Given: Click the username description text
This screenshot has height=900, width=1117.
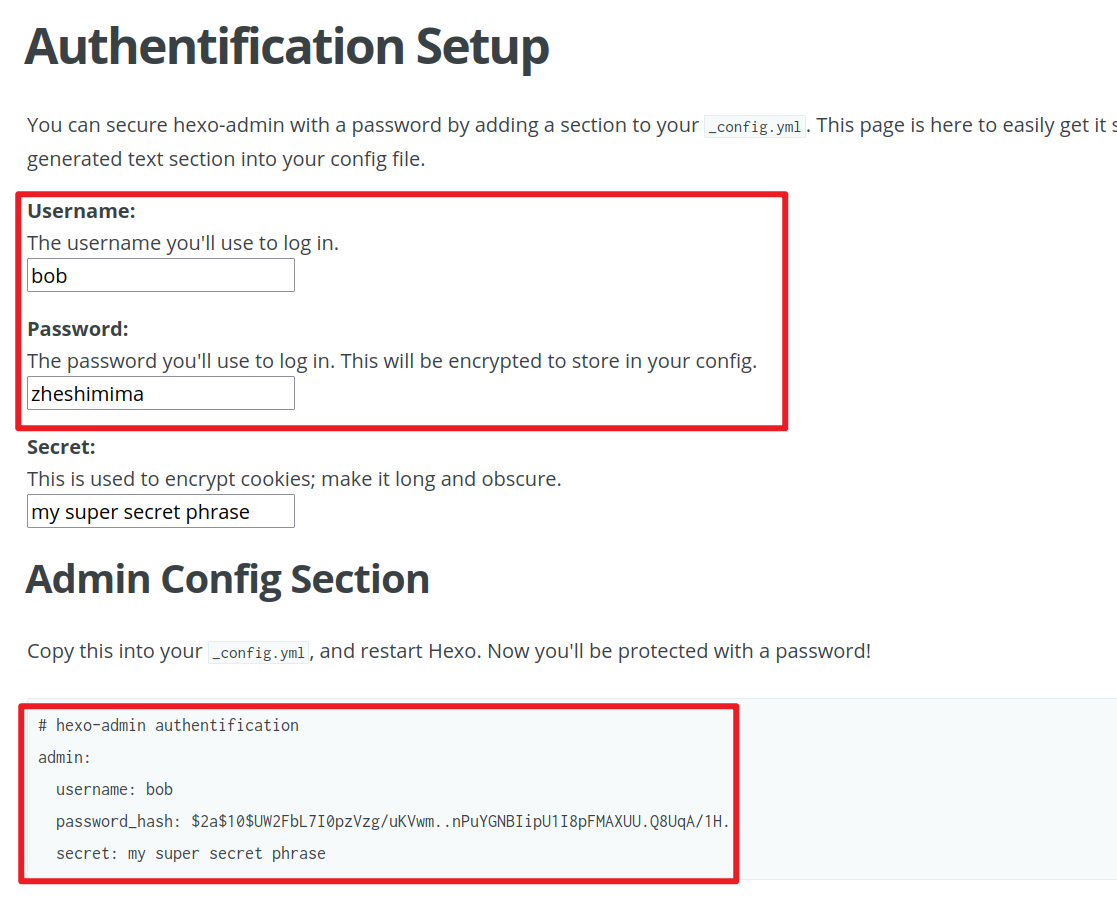Looking at the screenshot, I should (183, 243).
